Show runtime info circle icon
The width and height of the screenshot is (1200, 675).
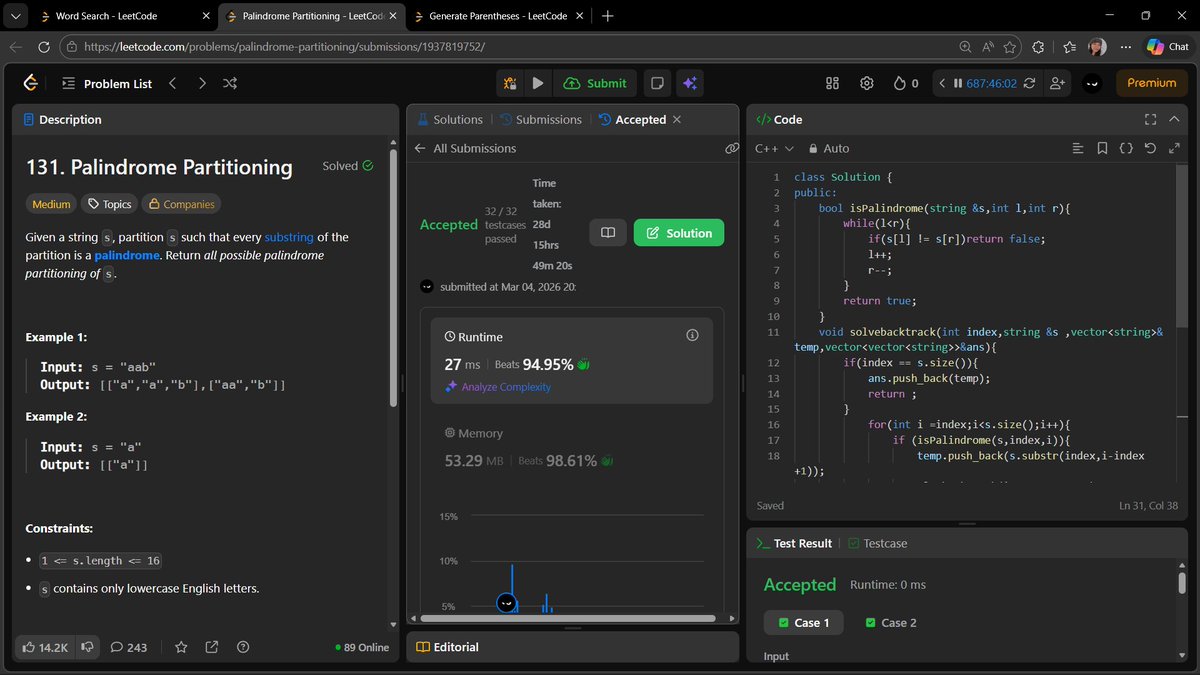click(692, 336)
